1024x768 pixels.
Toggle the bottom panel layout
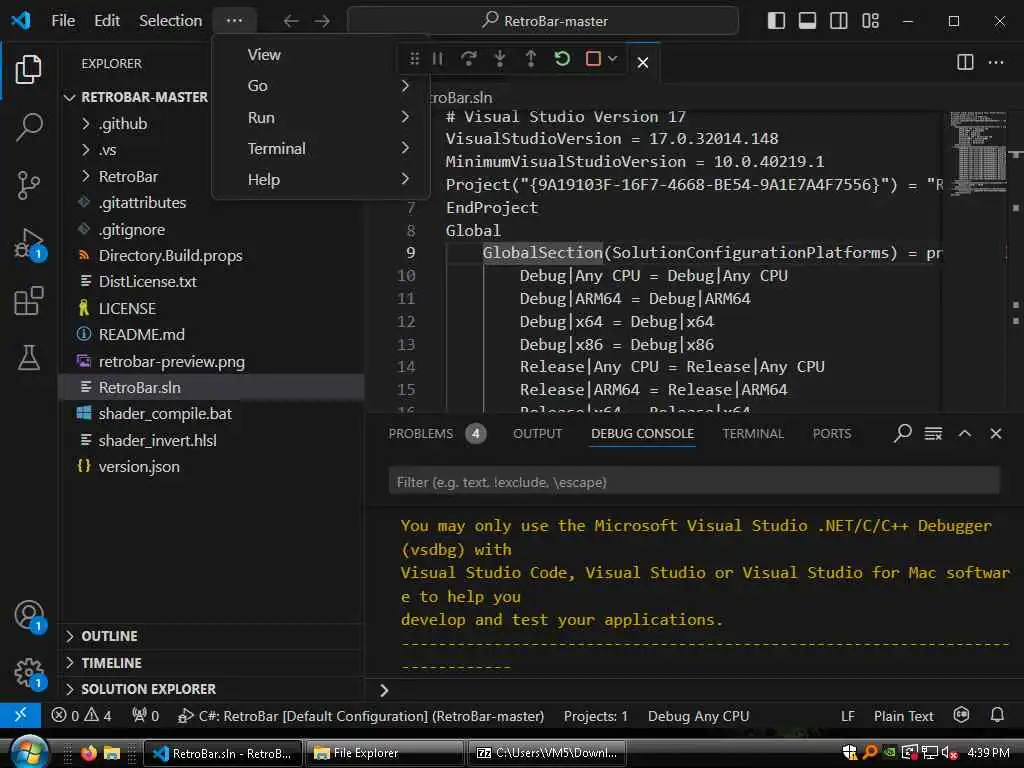coord(807,21)
